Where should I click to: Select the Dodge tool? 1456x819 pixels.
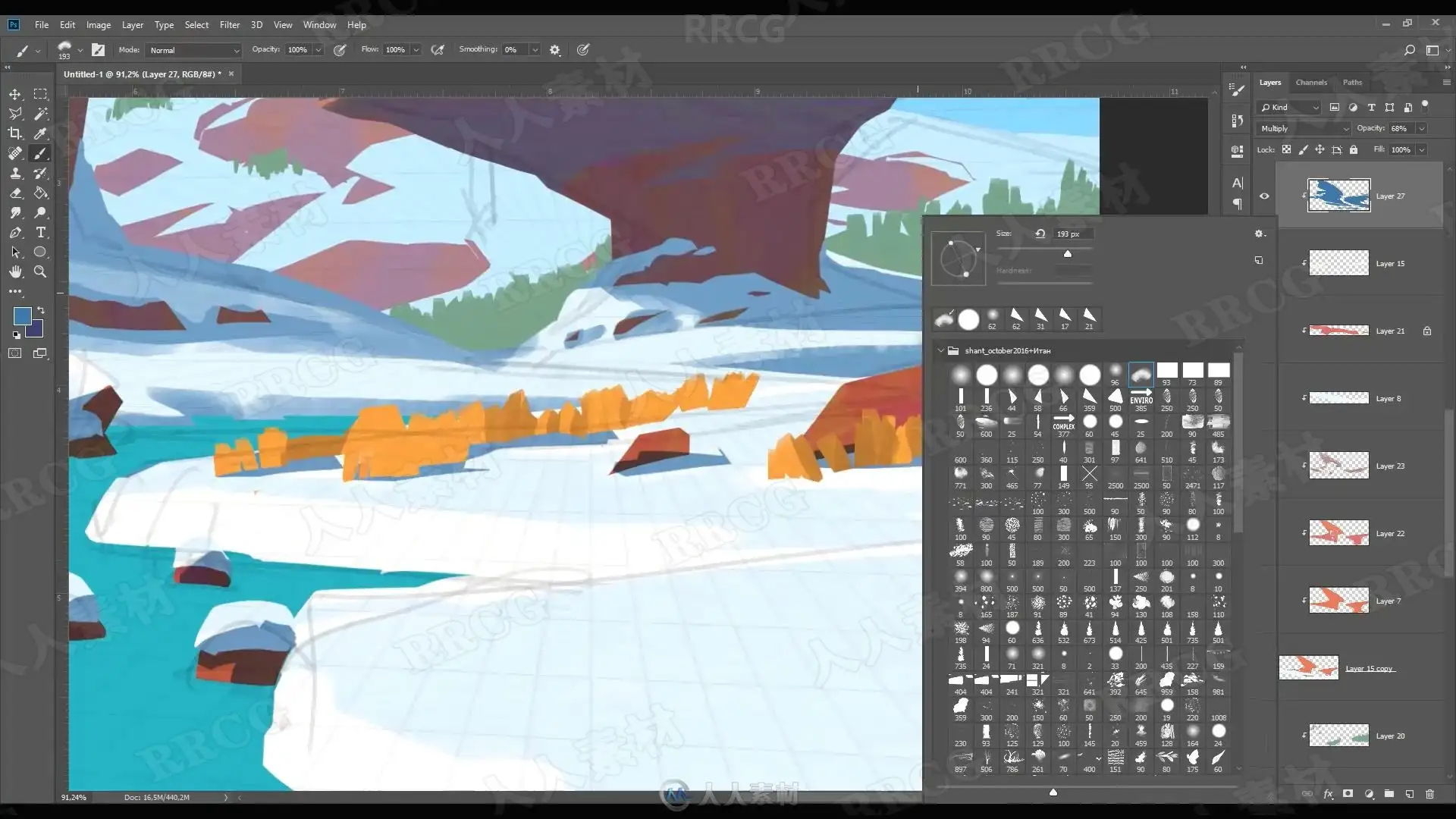[41, 212]
